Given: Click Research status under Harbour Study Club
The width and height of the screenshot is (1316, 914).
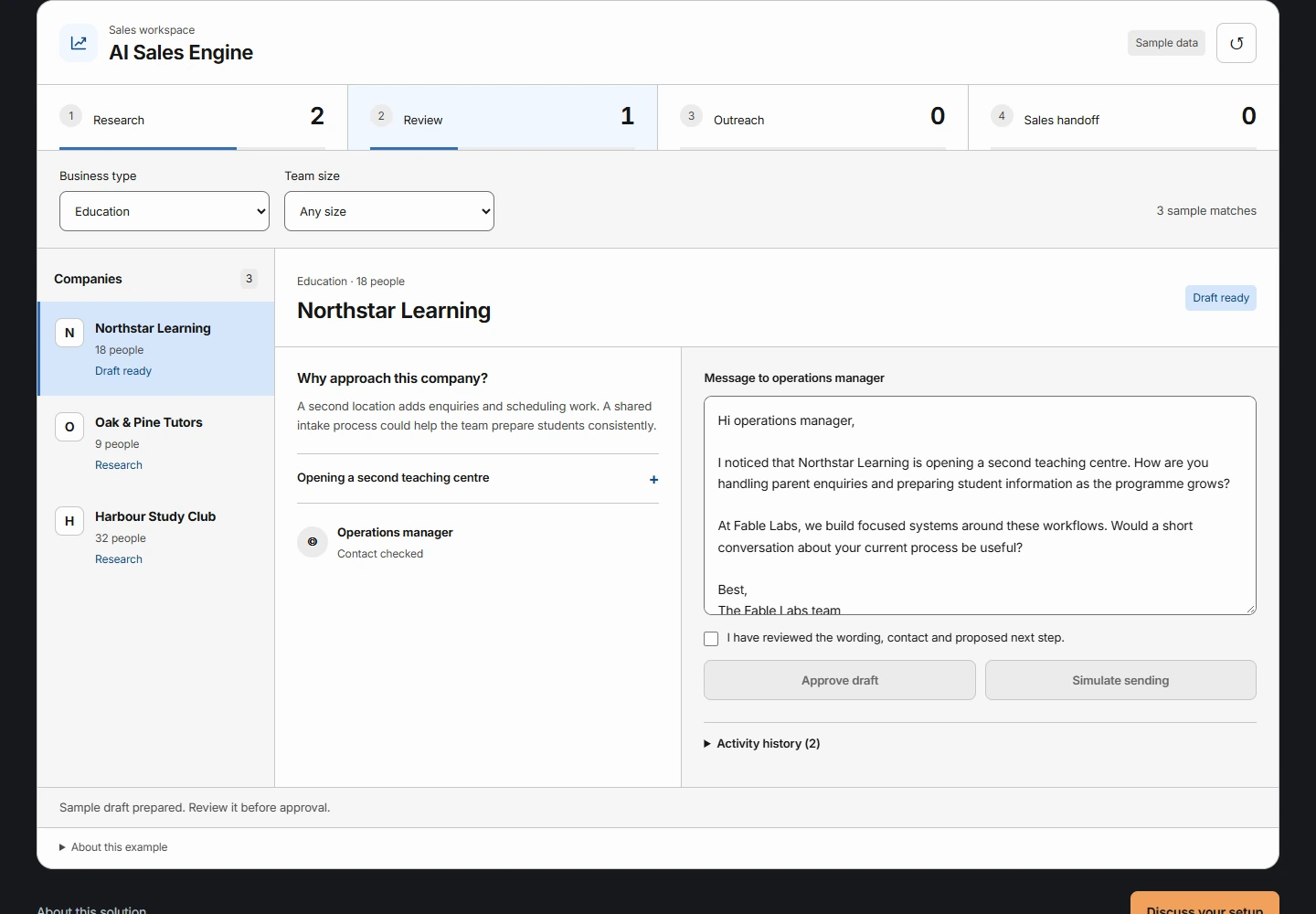Looking at the screenshot, I should (119, 559).
